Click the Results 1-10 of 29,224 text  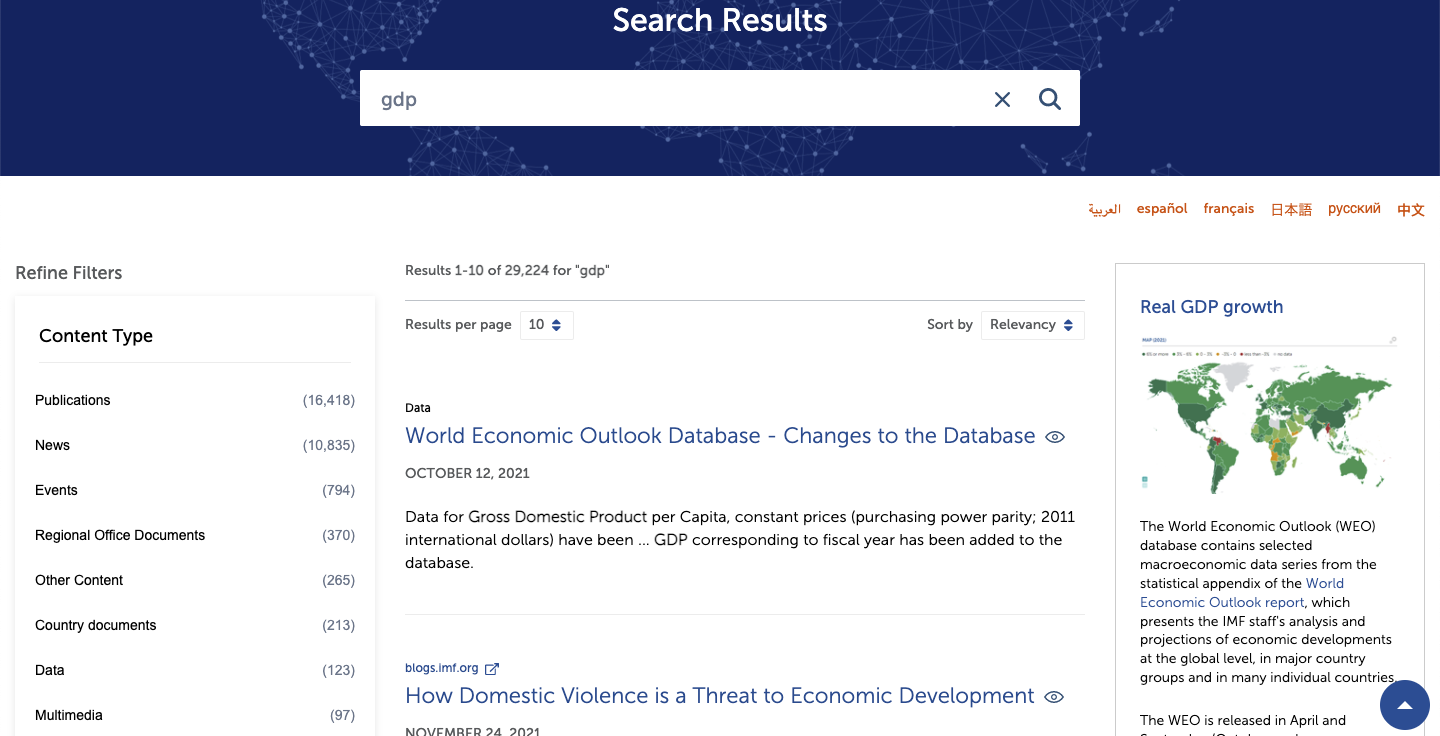(x=507, y=270)
